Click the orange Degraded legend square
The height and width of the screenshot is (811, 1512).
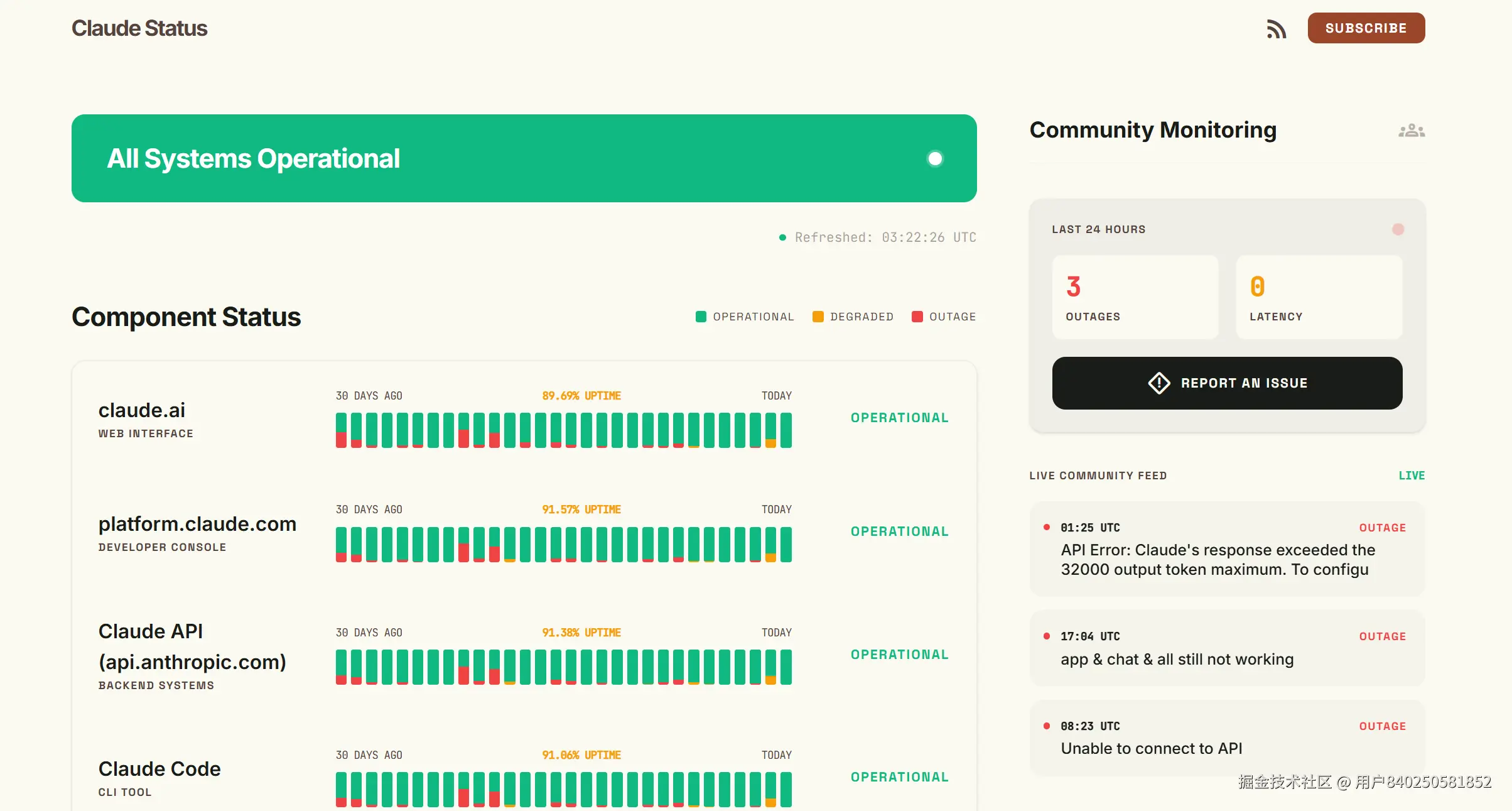(818, 317)
